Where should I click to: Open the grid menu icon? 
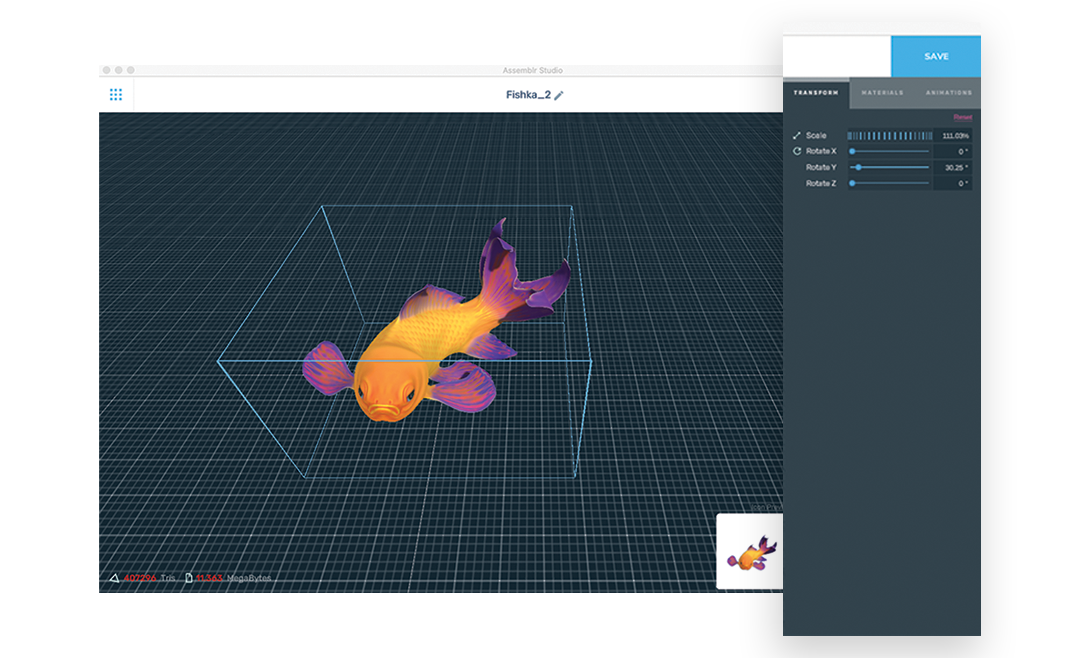(116, 95)
